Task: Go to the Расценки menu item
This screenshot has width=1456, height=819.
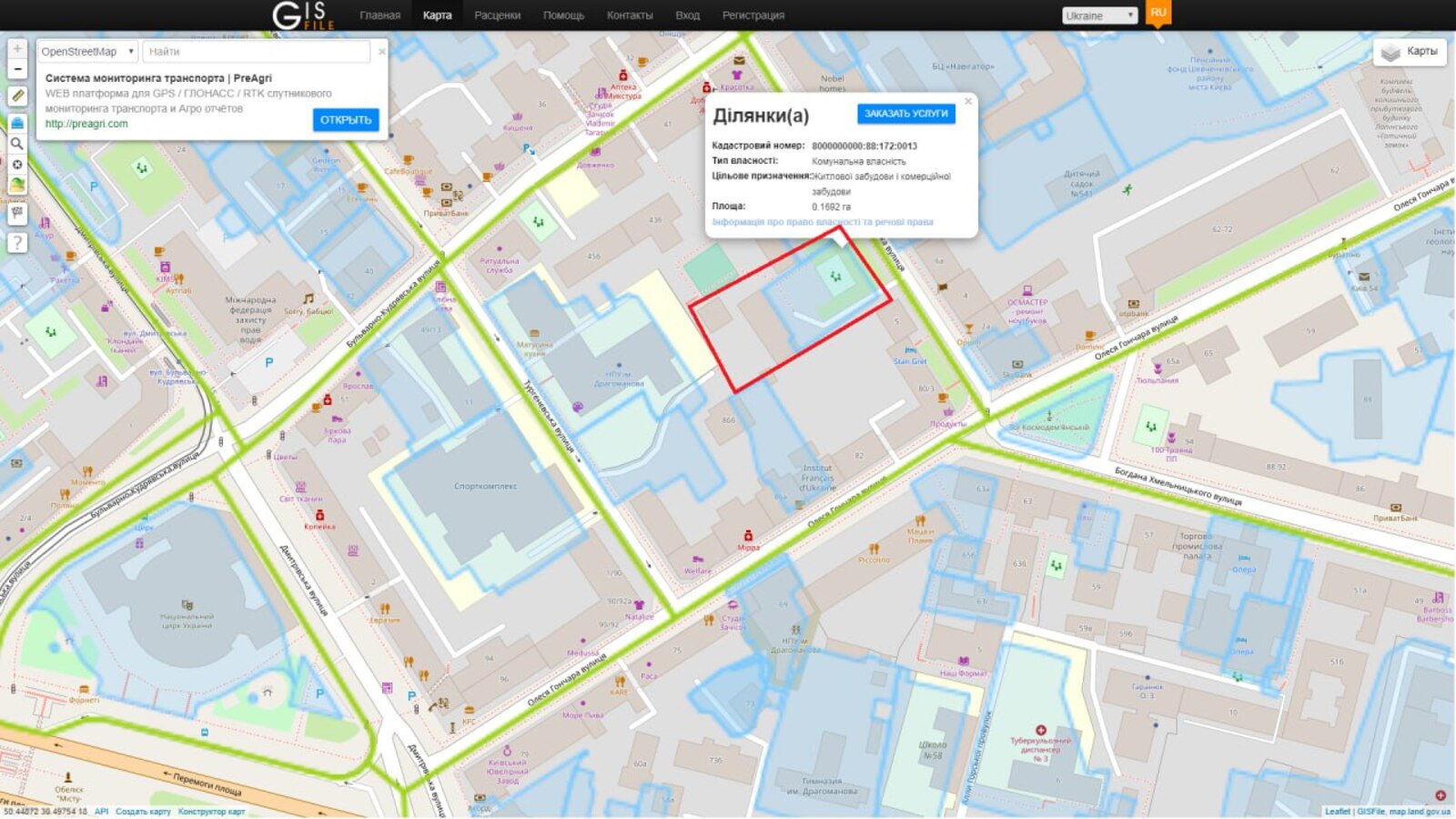Action: tap(497, 15)
